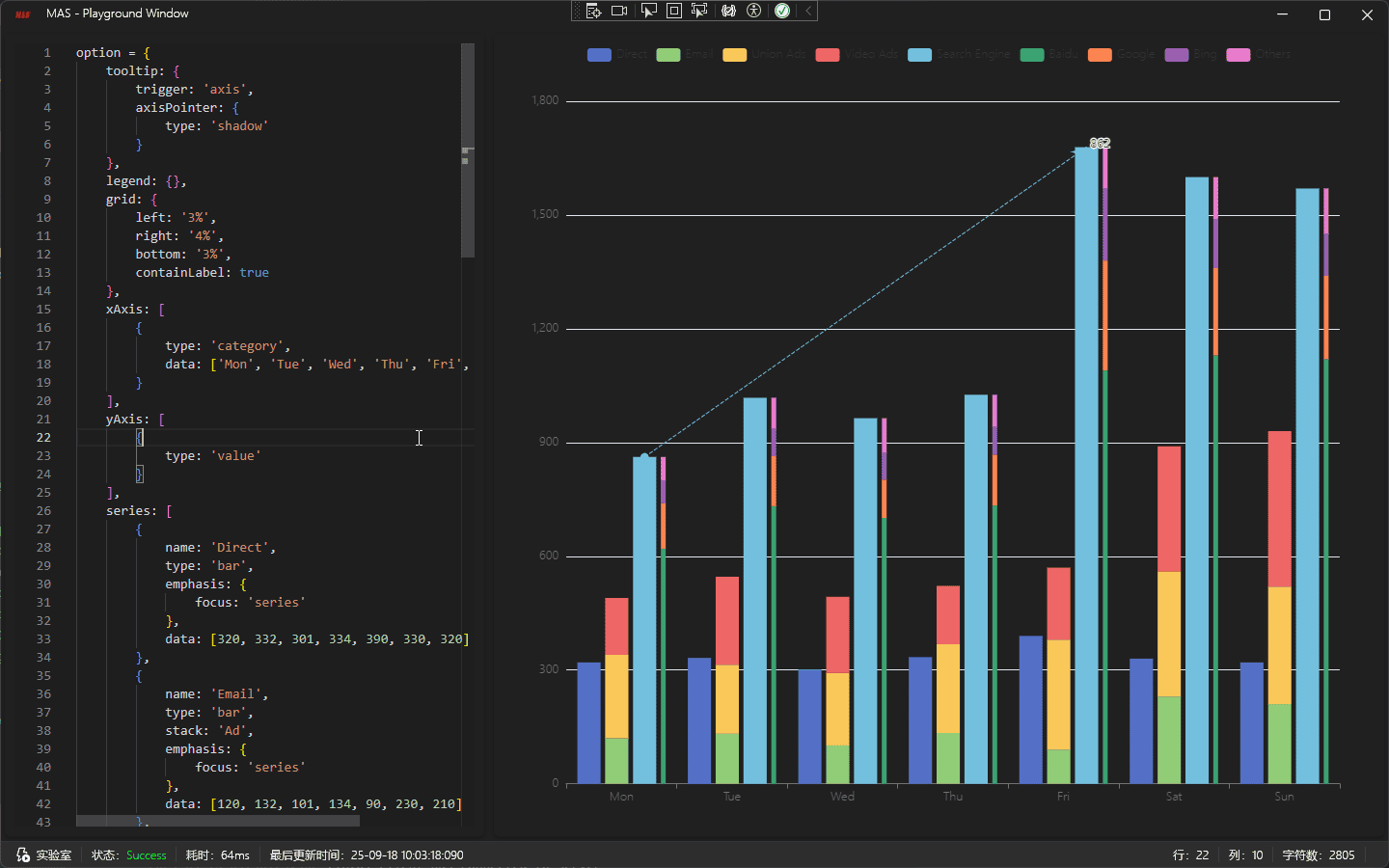The image size is (1389, 868).
Task: Click the "name: 'Direct'" code line
Action: 221,548
